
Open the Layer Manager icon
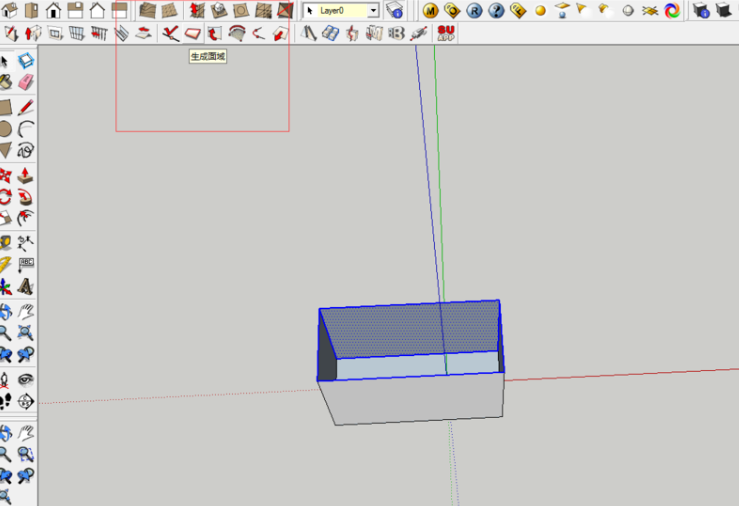coord(394,10)
